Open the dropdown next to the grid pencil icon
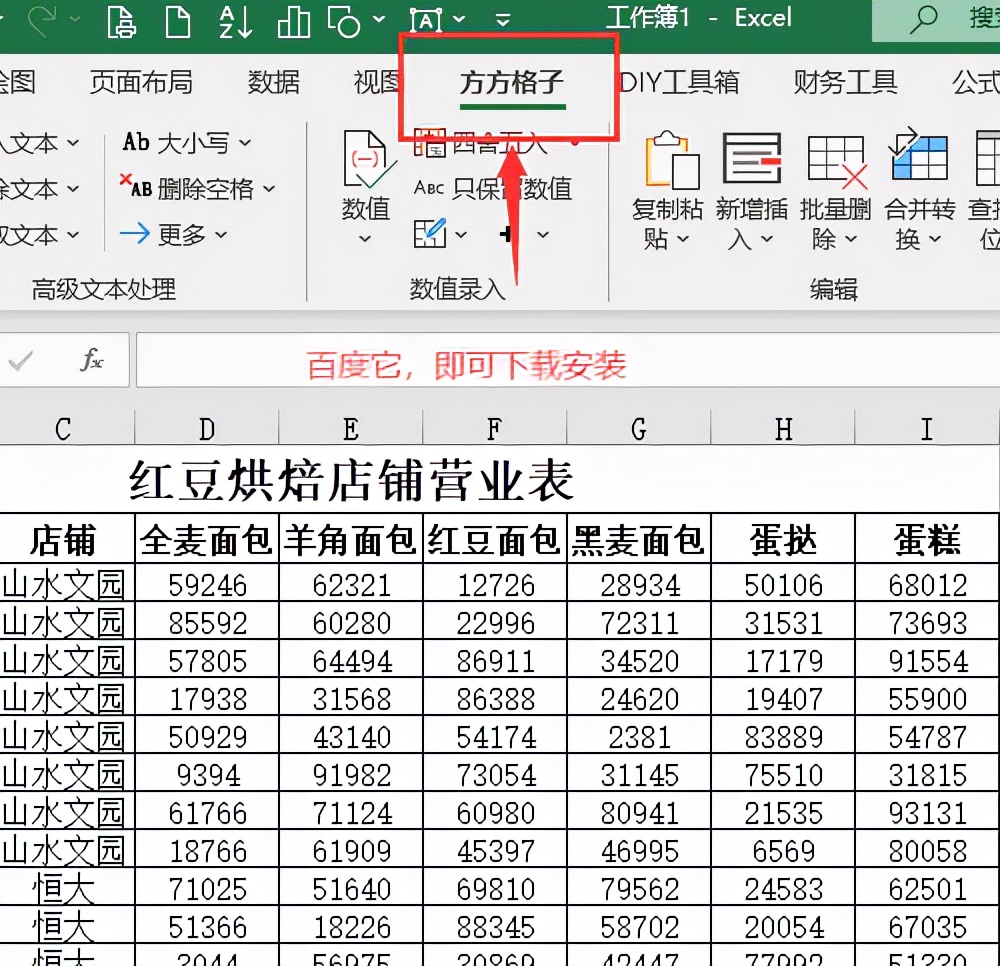Screen dimensions: 1000x966 pos(461,235)
